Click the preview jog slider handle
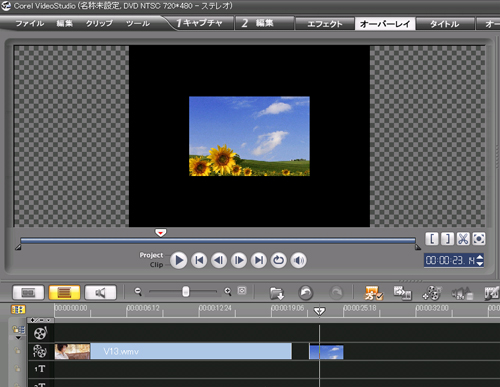Image resolution: width=500 pixels, height=387 pixels. point(161,232)
